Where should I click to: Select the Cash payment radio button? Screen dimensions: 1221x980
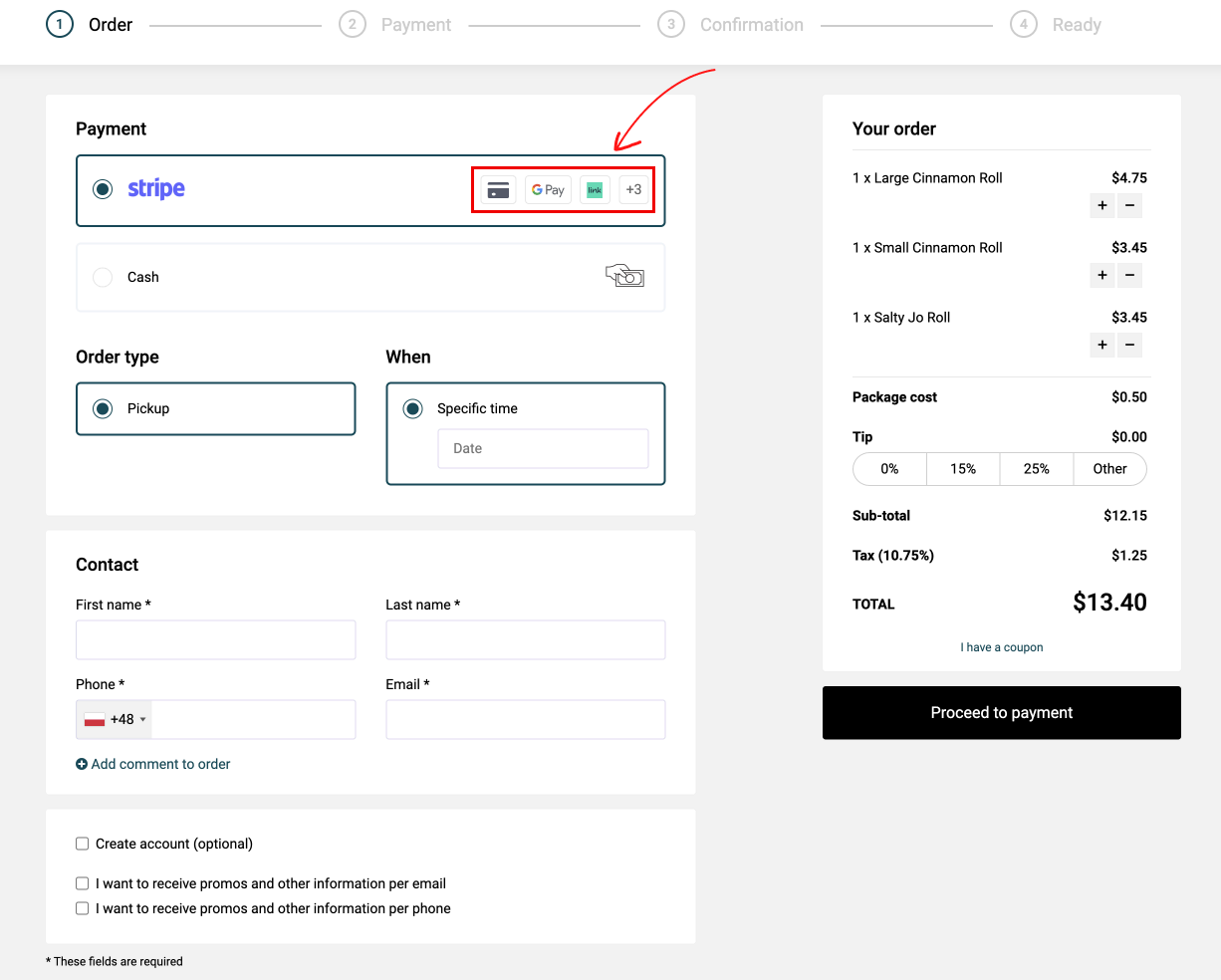tap(103, 277)
